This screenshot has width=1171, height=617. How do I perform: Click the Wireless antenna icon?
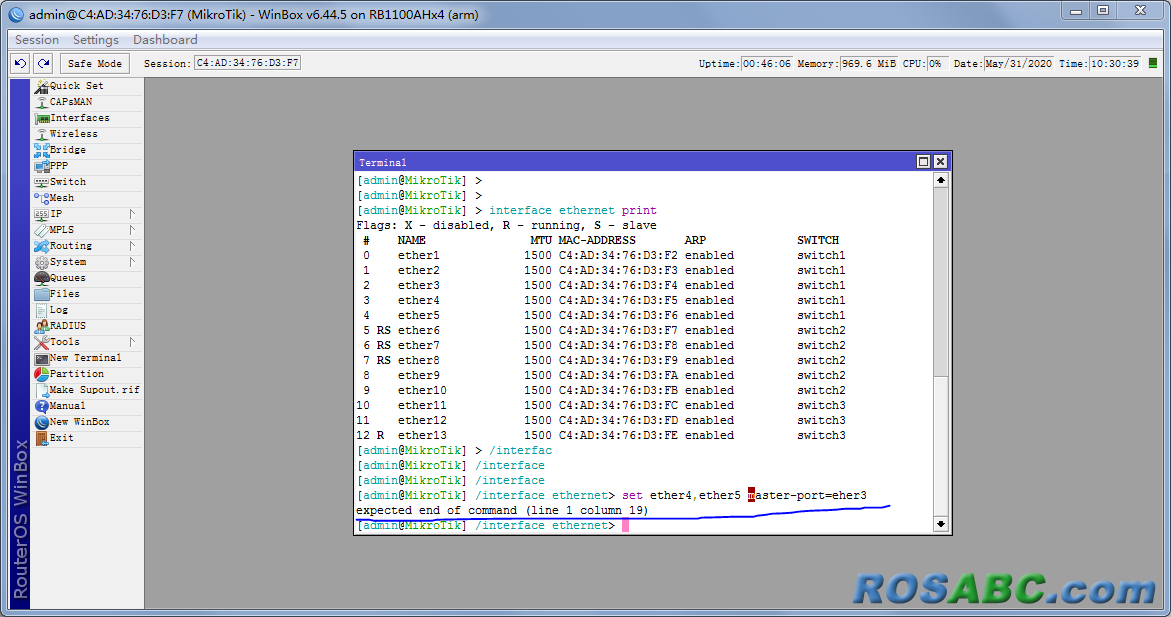click(41, 134)
